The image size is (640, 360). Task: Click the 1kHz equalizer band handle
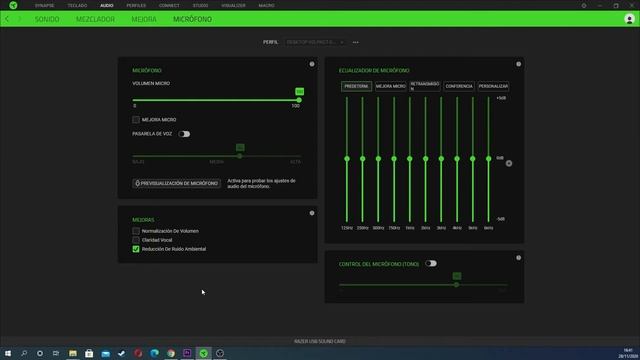[410, 159]
